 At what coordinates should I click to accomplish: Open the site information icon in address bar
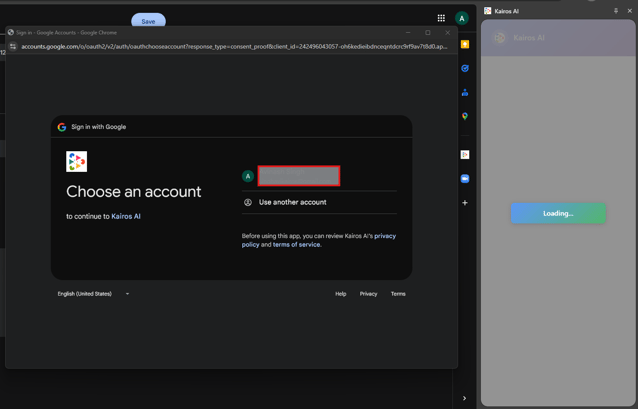tap(13, 47)
